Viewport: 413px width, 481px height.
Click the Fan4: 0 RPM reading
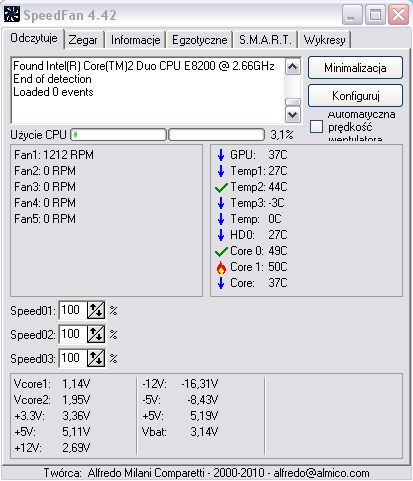[x=45, y=203]
